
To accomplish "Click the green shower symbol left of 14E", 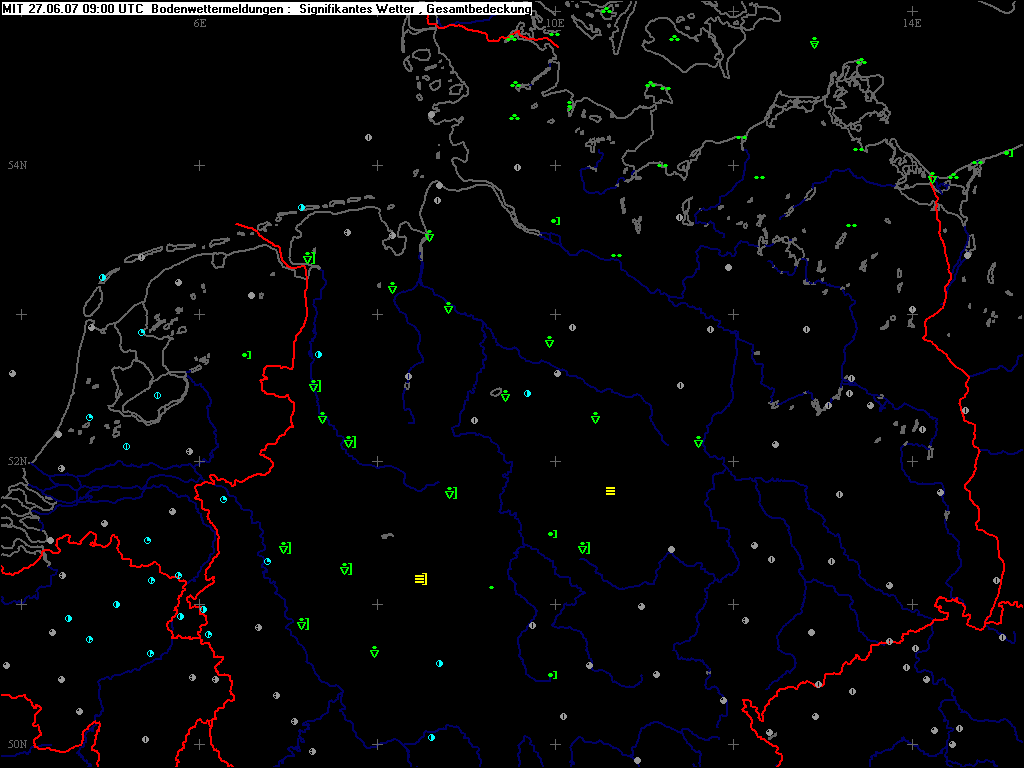I will 814,43.
